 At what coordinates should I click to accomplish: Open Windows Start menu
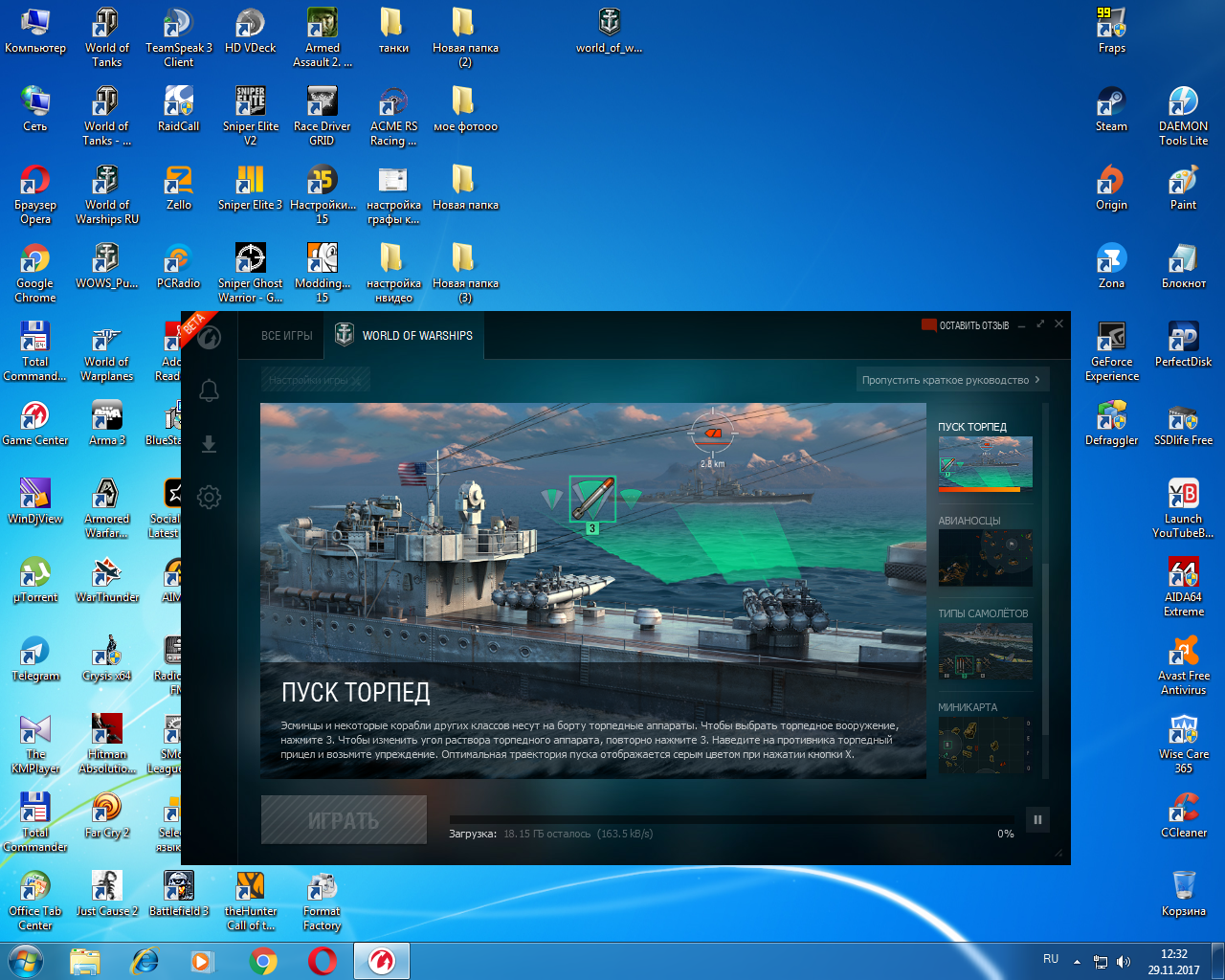tap(25, 960)
